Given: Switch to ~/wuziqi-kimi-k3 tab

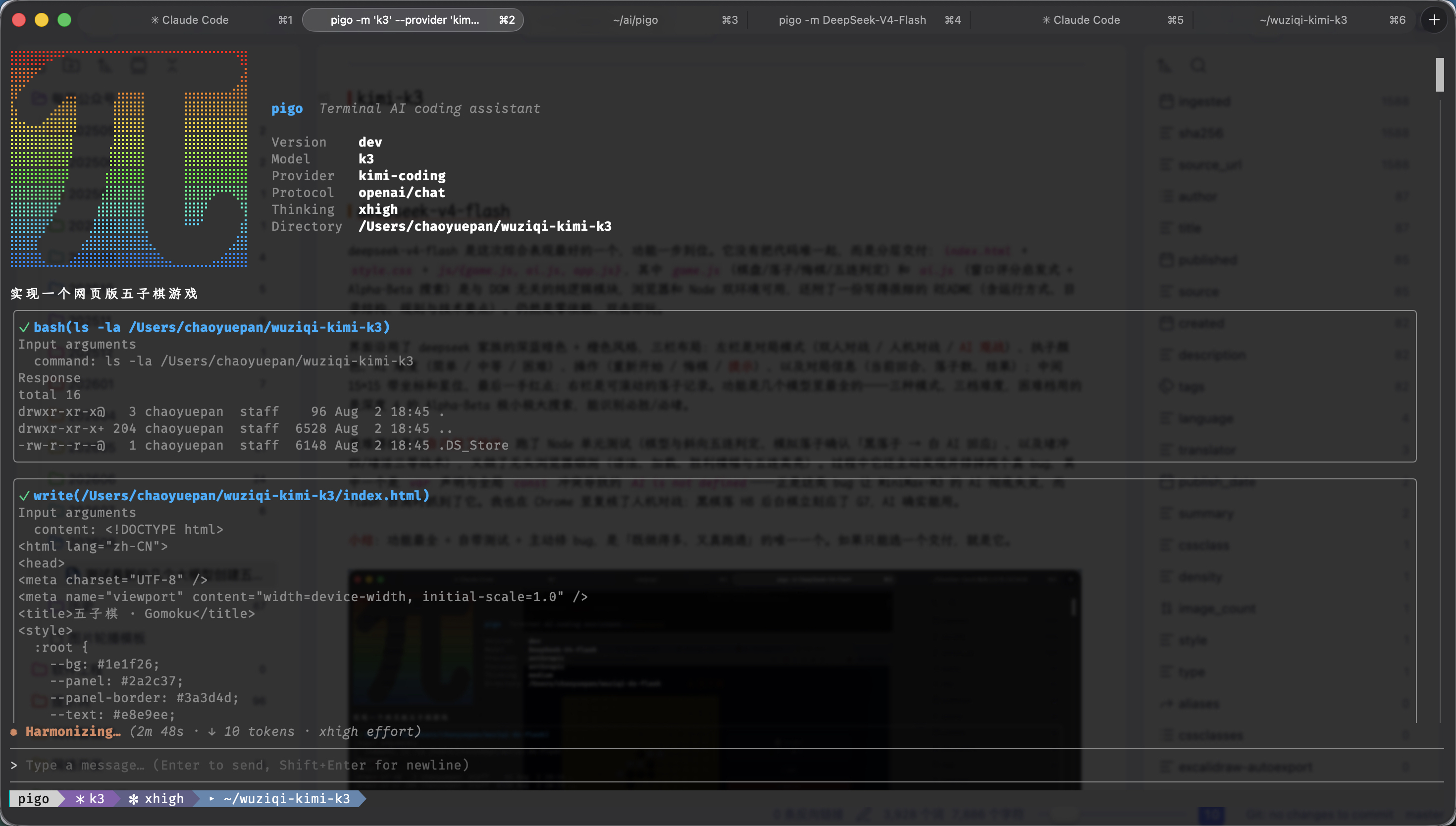Looking at the screenshot, I should 1303,20.
